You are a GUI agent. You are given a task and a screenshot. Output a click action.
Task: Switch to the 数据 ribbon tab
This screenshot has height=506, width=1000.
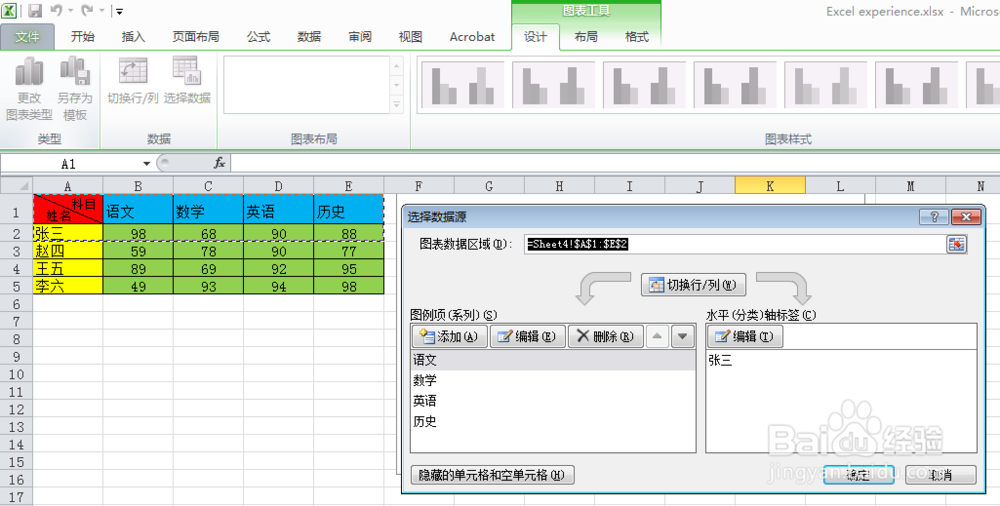[309, 37]
